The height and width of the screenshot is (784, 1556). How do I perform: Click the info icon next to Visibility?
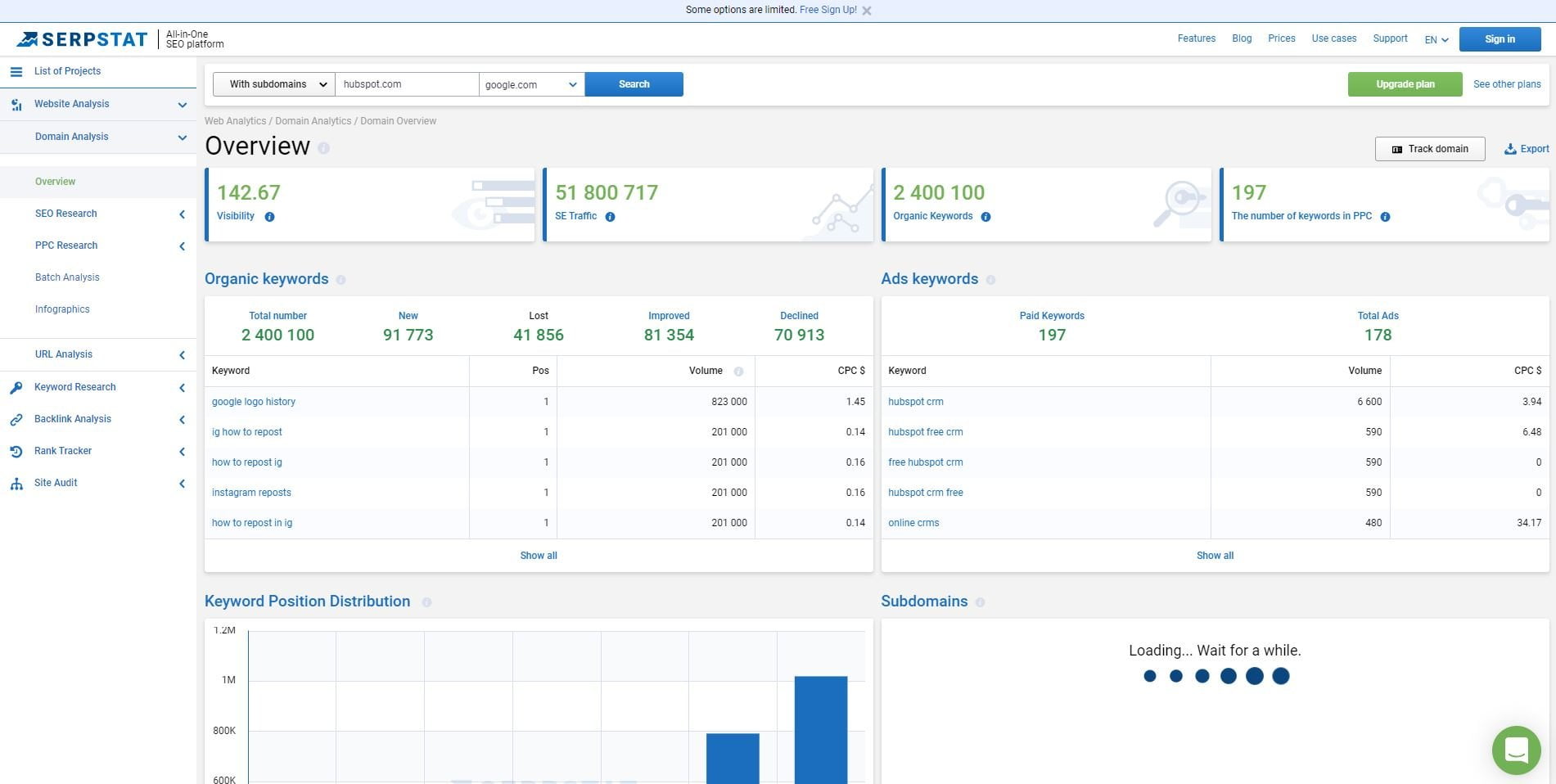269,217
